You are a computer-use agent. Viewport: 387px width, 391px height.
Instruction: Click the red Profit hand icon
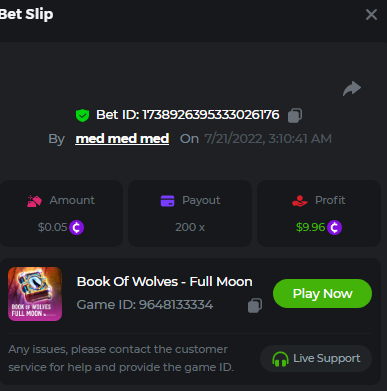coord(300,201)
